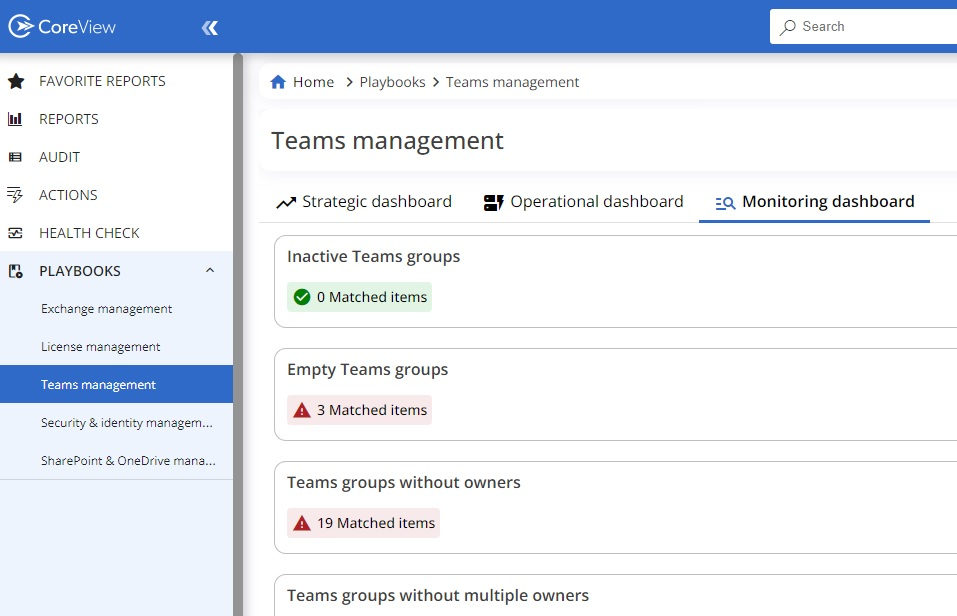Open AUDIT in sidebar
957x616 pixels.
coord(59,157)
